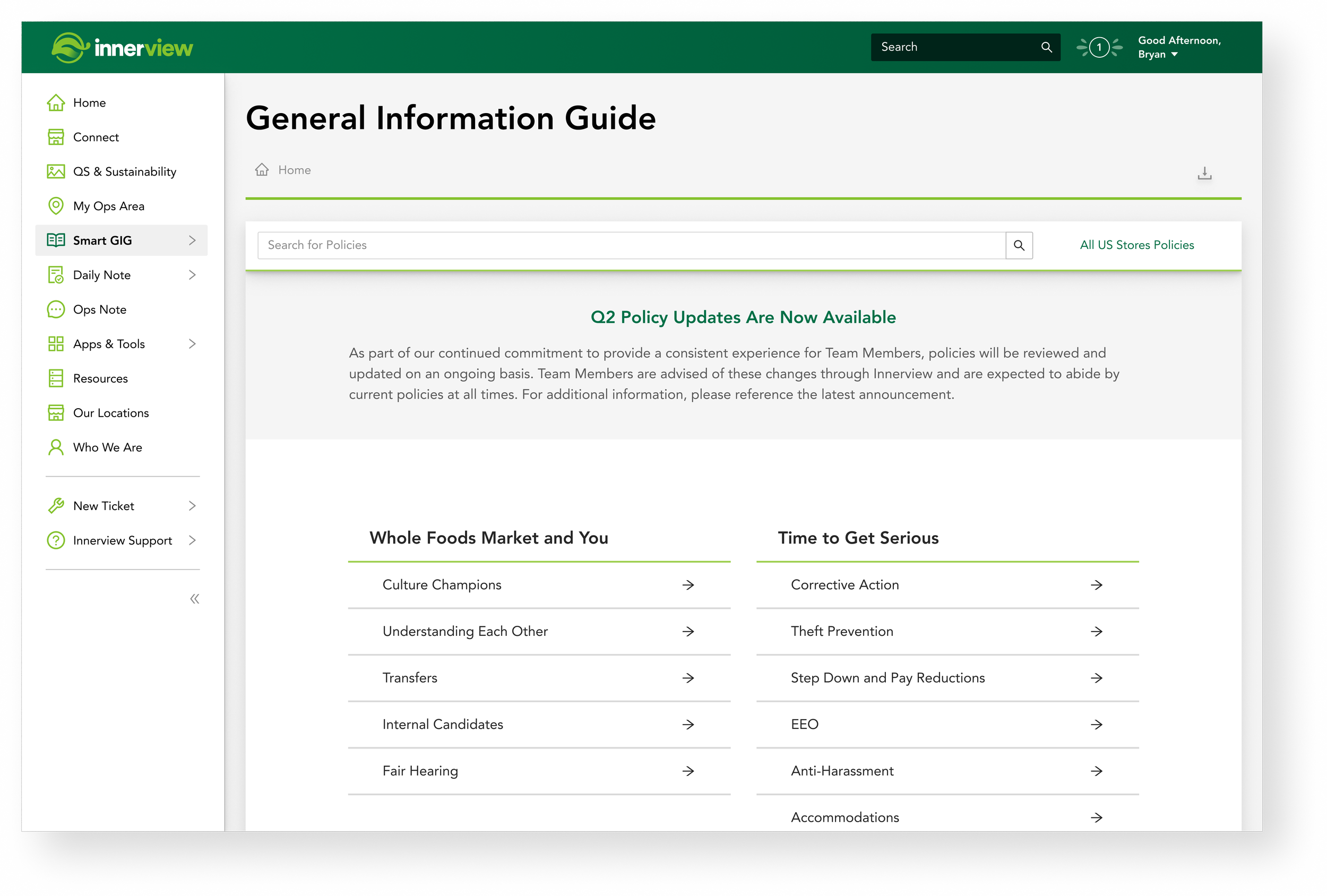Click into Search for Policies field
The image size is (1327, 896).
(632, 246)
